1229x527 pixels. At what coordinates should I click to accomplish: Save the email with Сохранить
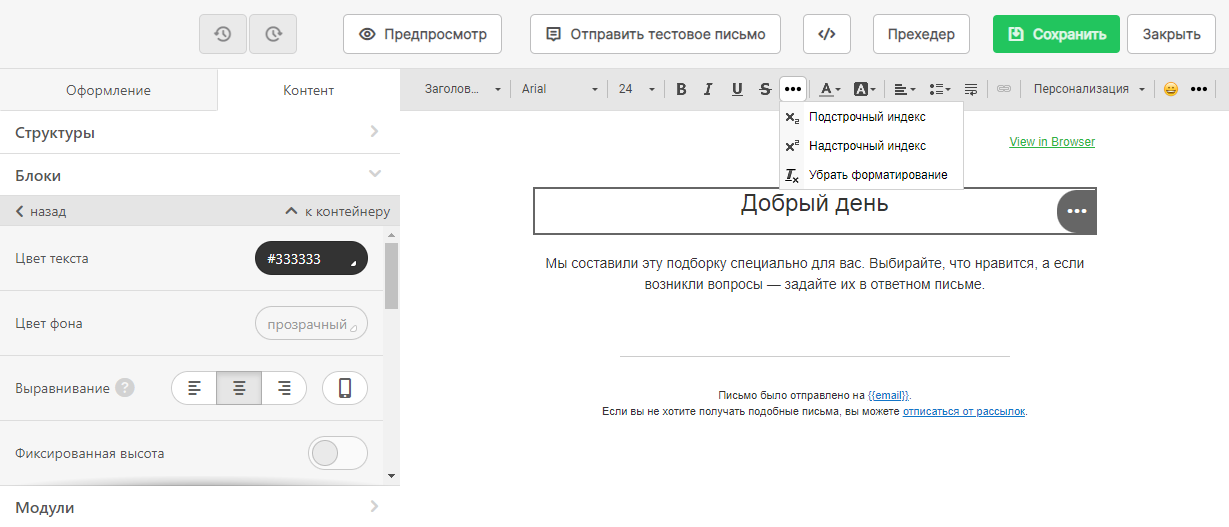click(1056, 34)
